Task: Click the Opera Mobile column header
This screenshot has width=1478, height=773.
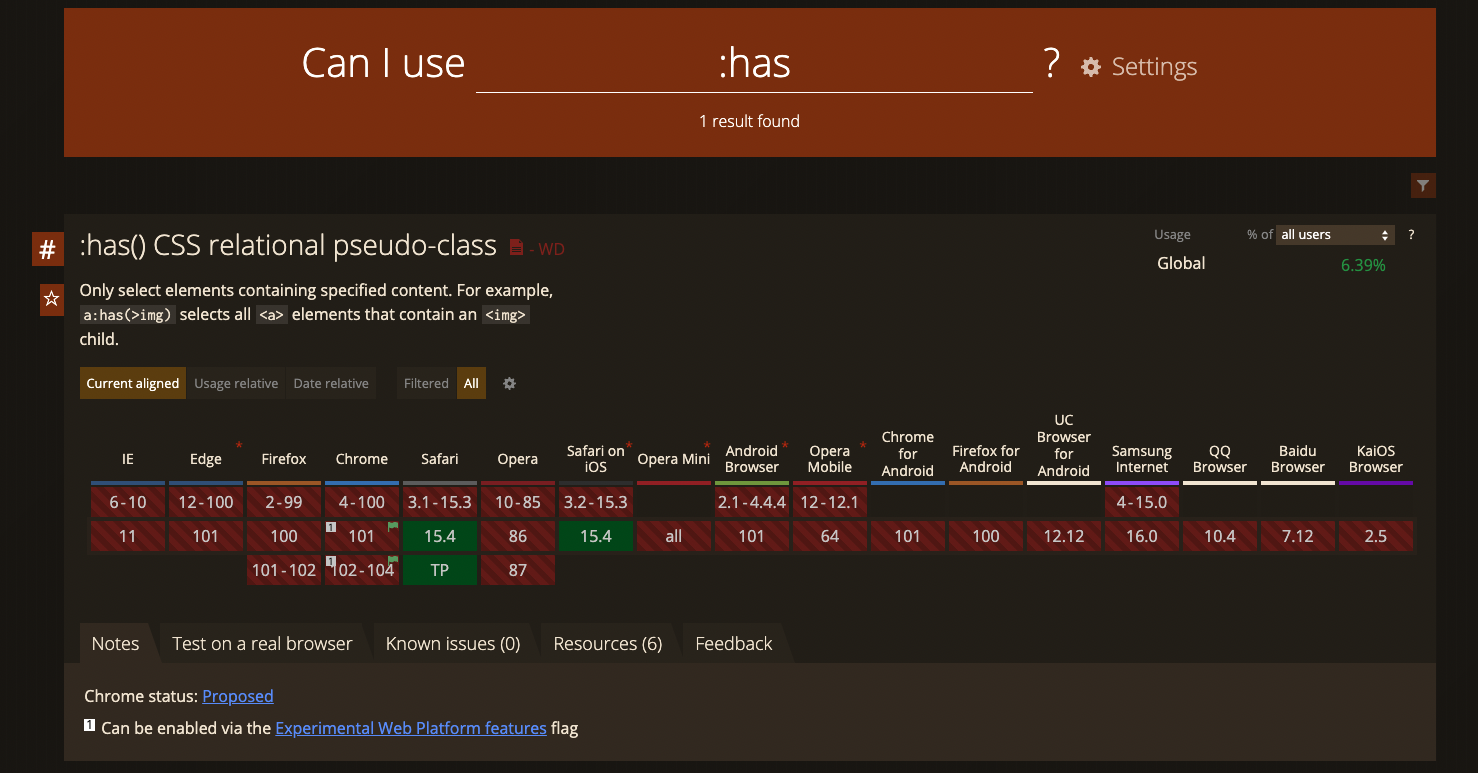Action: pyautogui.click(x=830, y=459)
